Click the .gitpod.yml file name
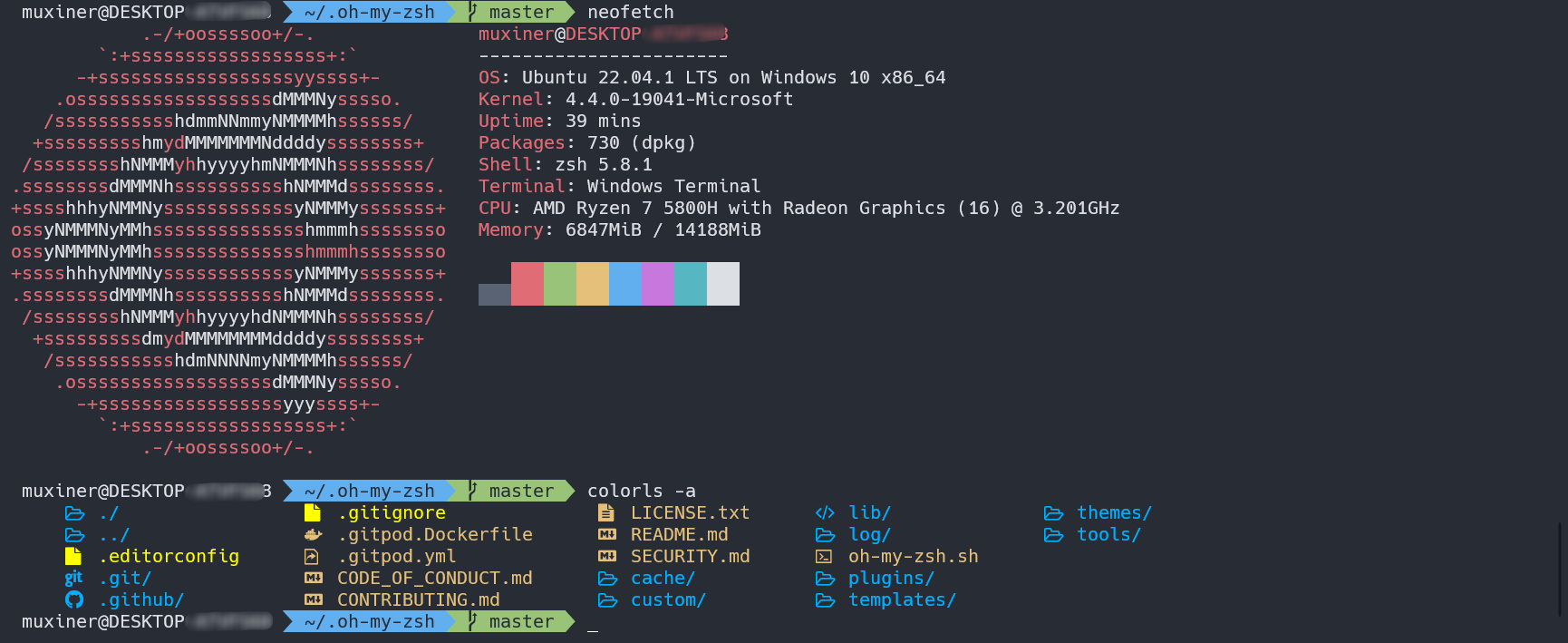The image size is (1568, 643). click(x=397, y=557)
